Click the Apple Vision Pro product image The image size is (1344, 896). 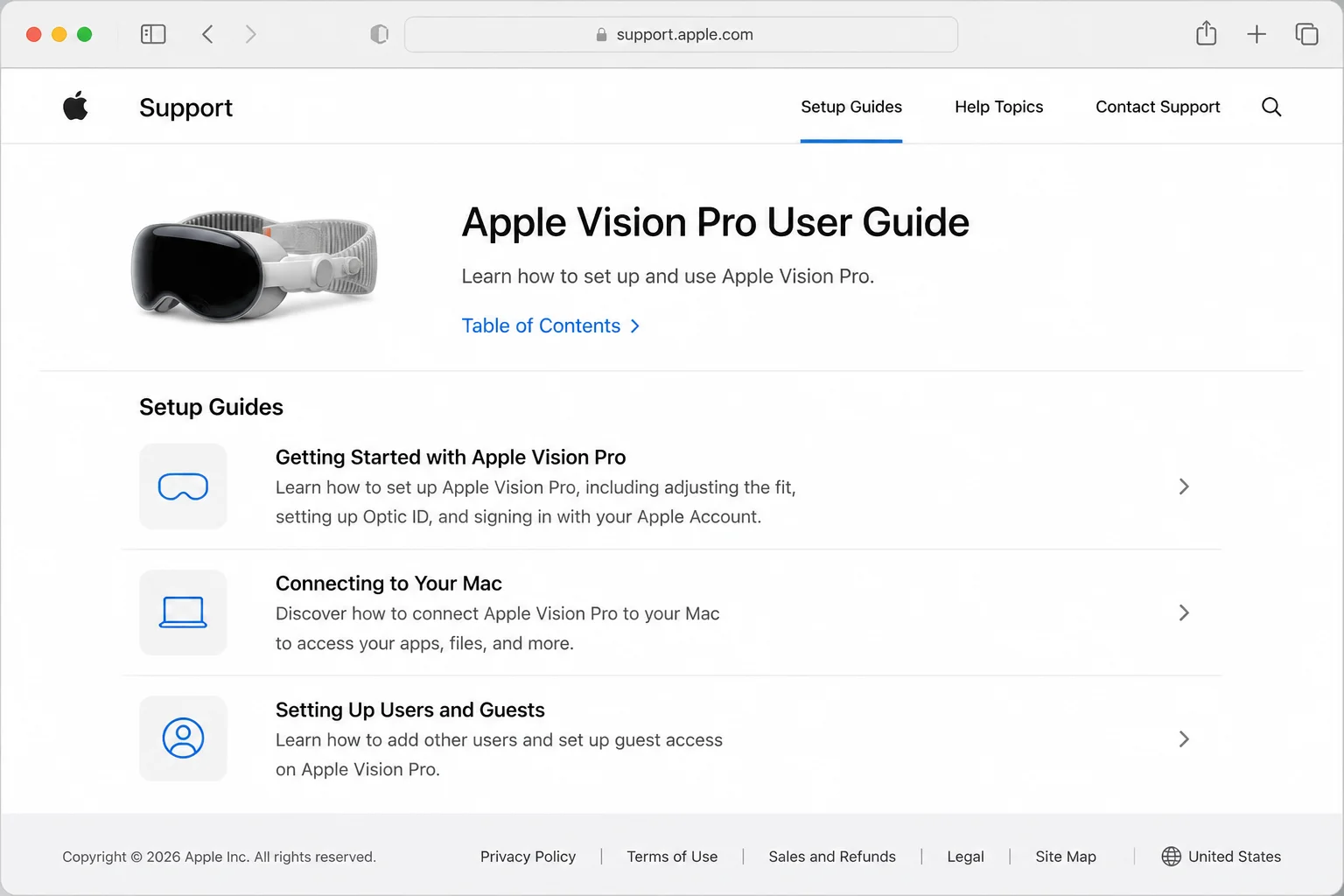(x=254, y=265)
